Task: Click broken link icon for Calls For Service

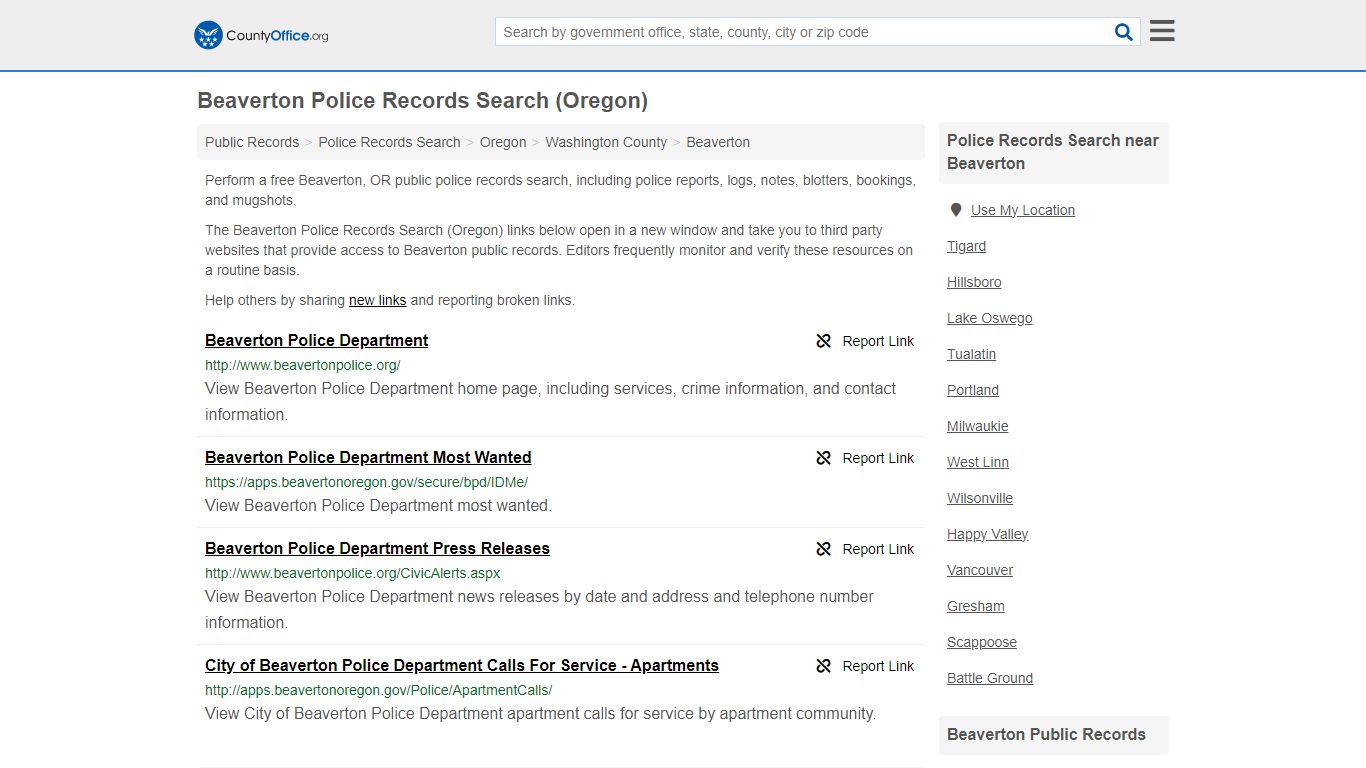Action: tap(824, 666)
